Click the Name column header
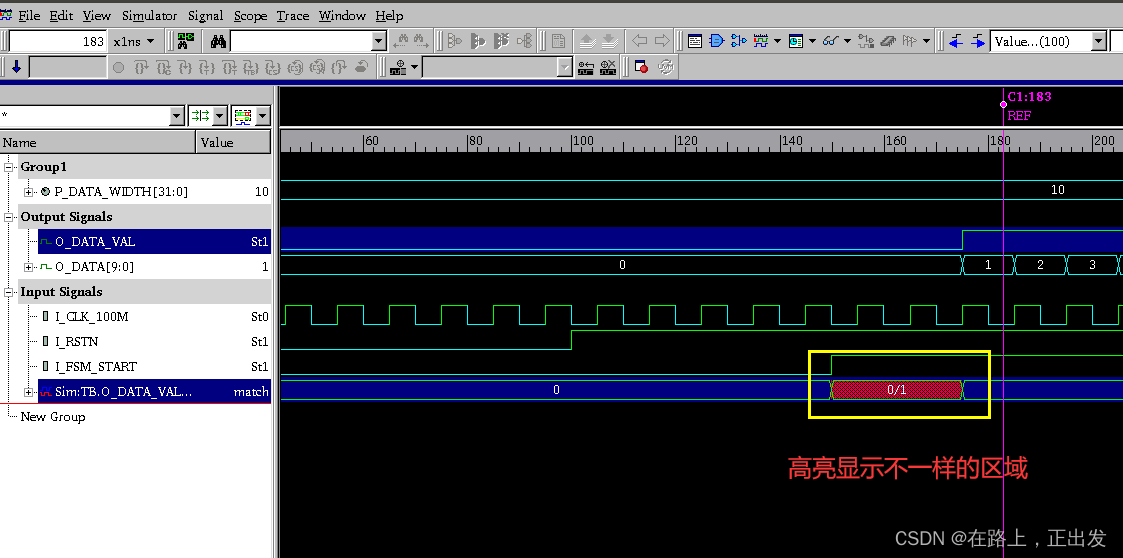1123x558 pixels. (97, 142)
